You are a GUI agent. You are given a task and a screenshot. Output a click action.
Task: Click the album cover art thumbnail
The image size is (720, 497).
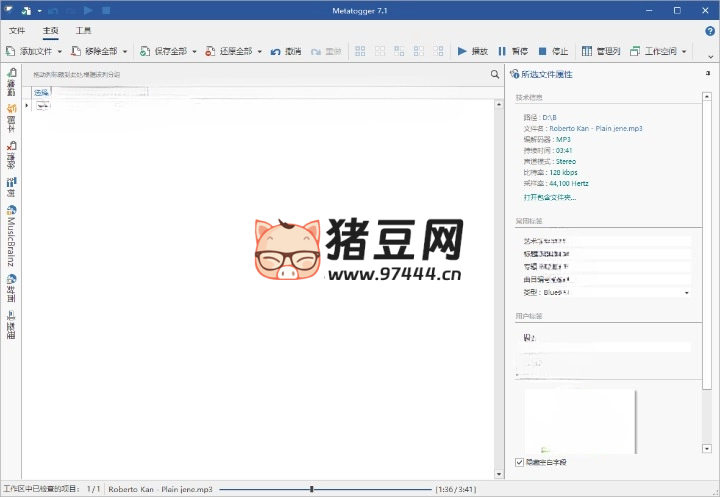580,420
